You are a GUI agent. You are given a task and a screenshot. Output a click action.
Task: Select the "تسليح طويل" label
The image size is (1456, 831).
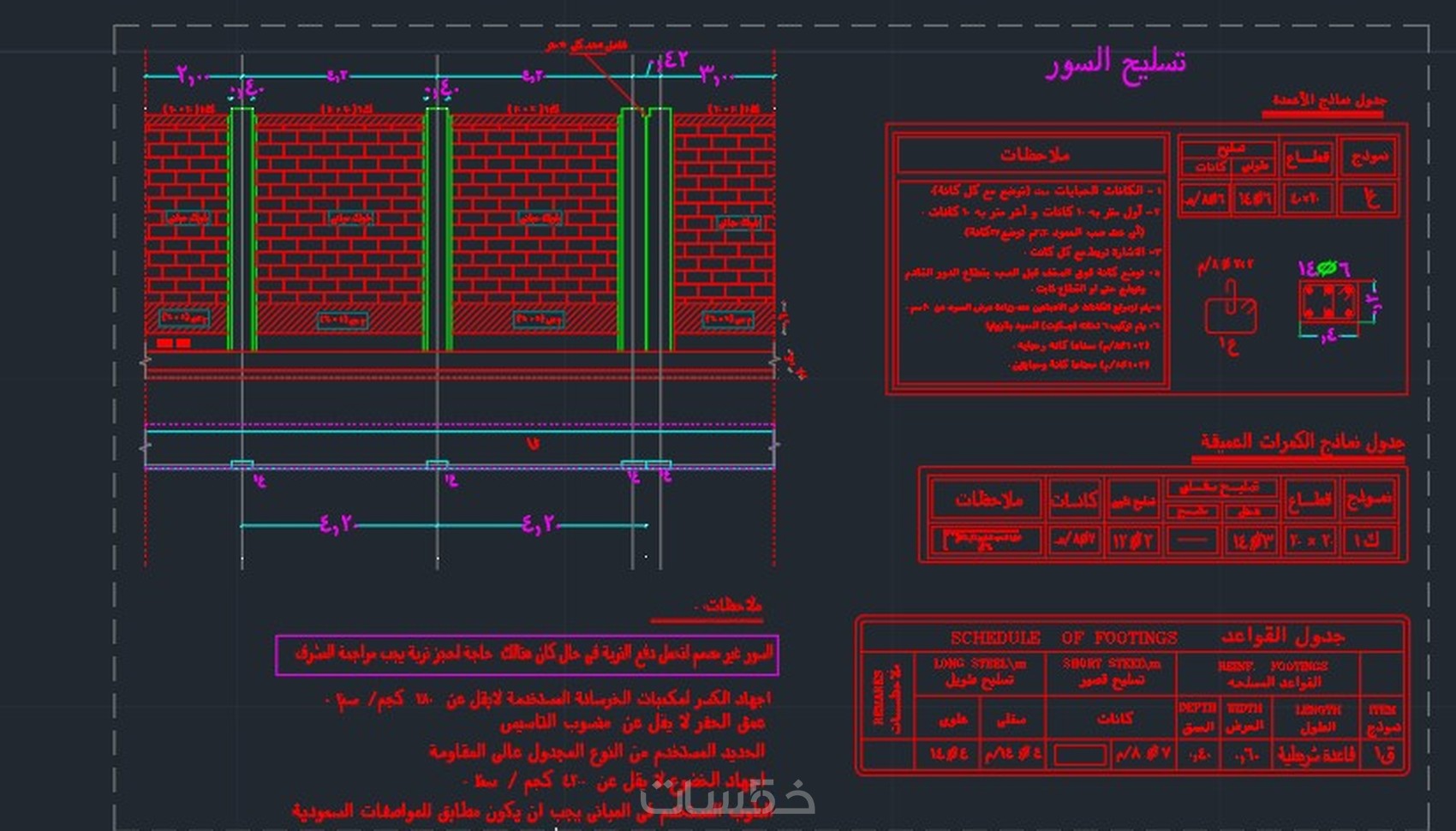(x=980, y=680)
